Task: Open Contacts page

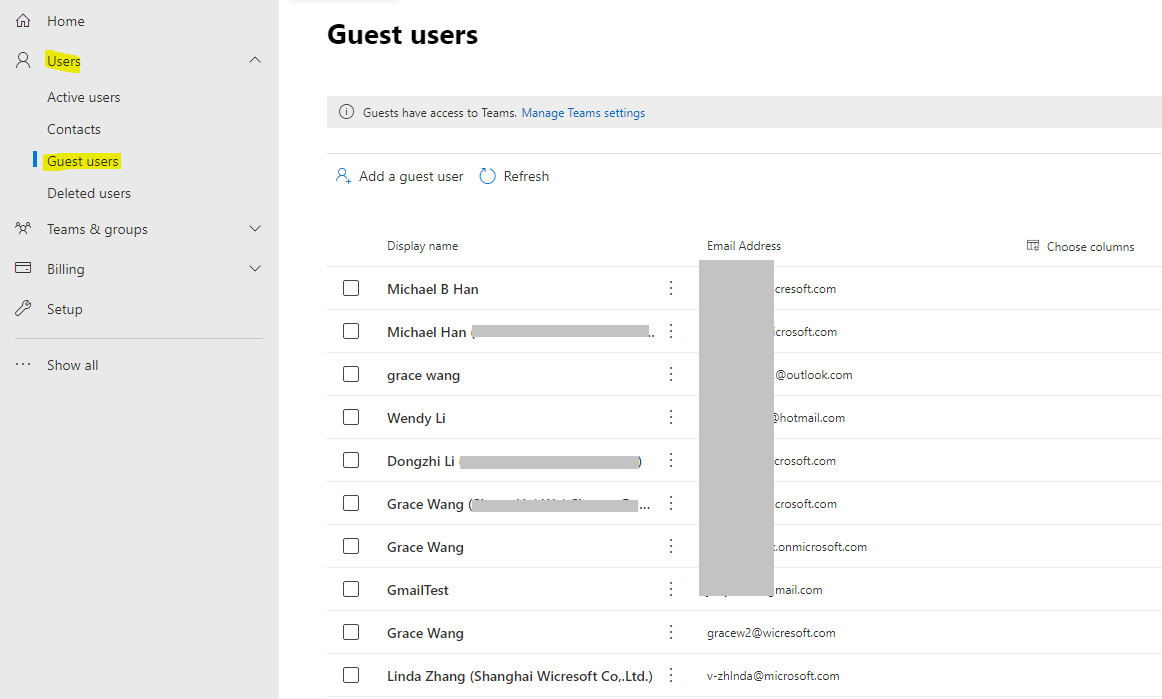Action: 74,129
